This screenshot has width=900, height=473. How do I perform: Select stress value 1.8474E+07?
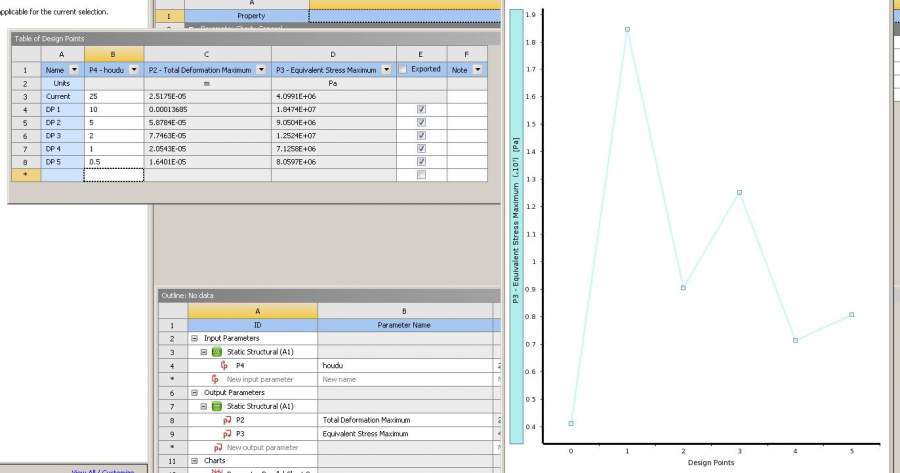coord(333,109)
